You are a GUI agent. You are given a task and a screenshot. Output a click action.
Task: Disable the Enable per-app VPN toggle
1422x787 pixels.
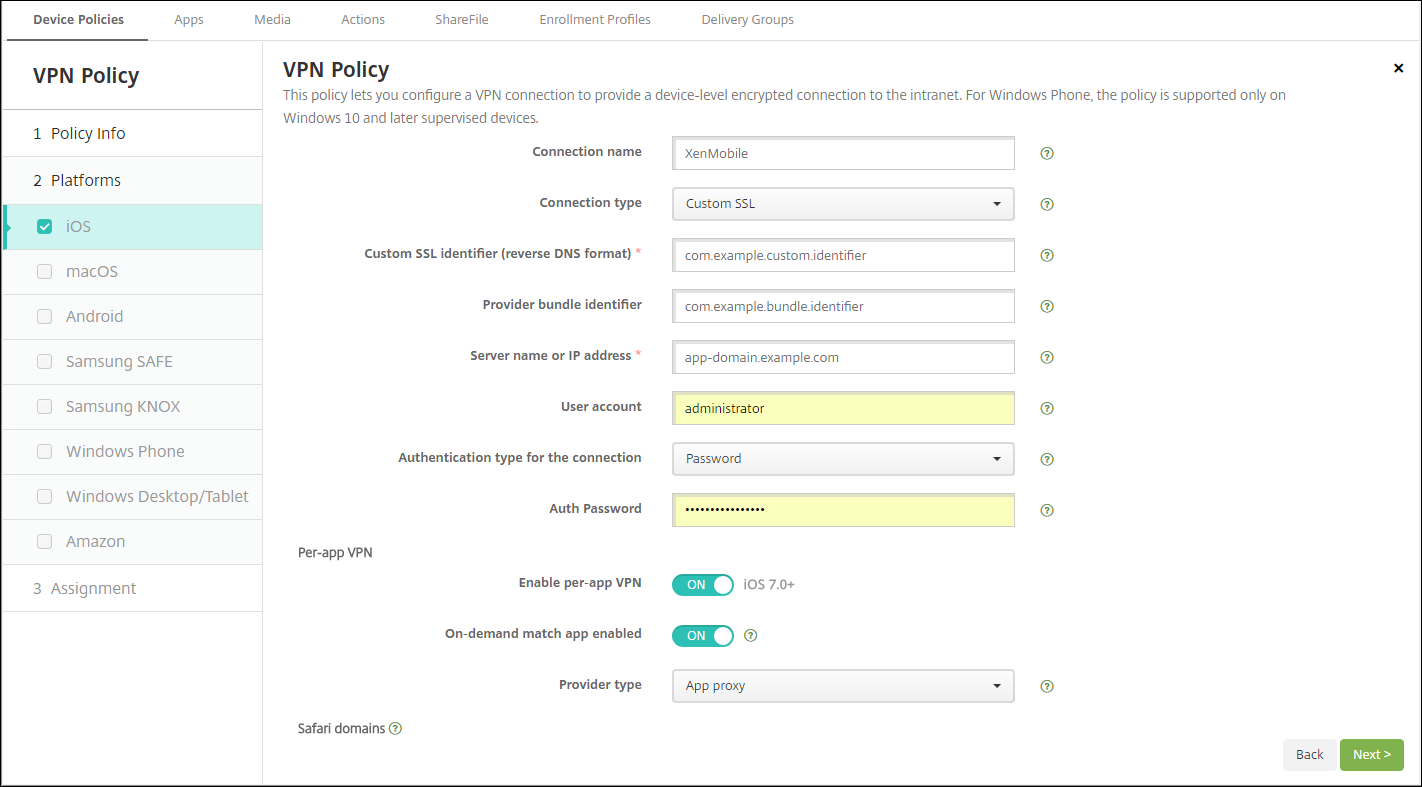[x=702, y=585]
